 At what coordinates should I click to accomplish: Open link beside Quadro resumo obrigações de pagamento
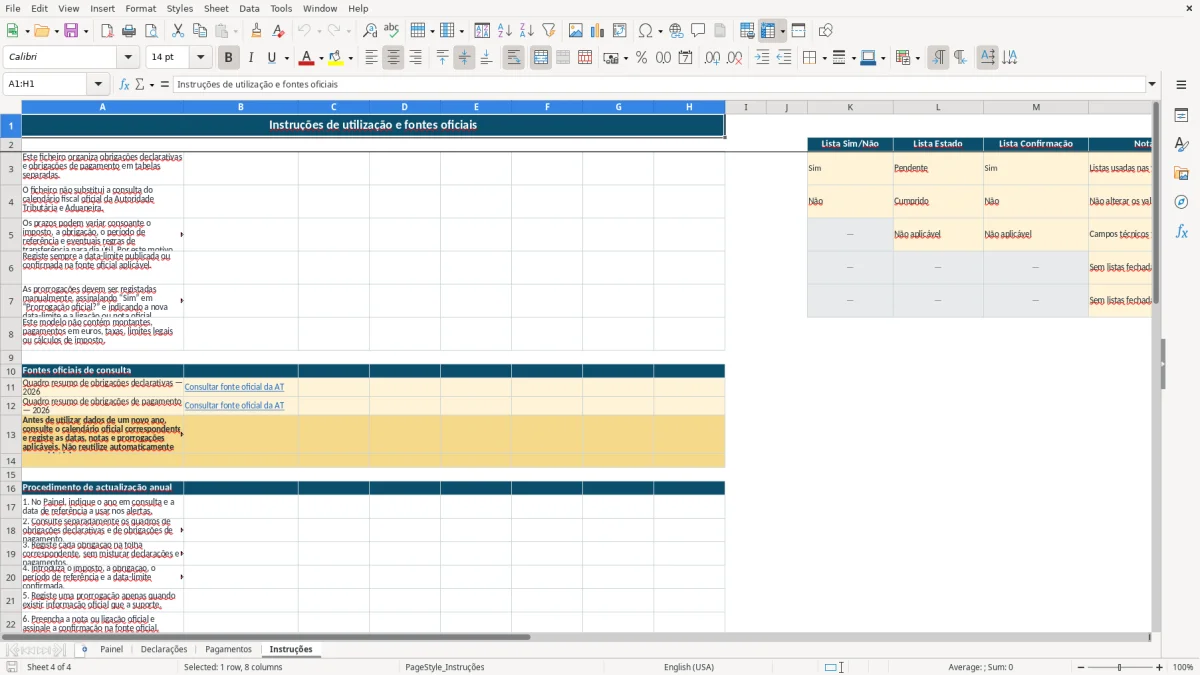234,405
